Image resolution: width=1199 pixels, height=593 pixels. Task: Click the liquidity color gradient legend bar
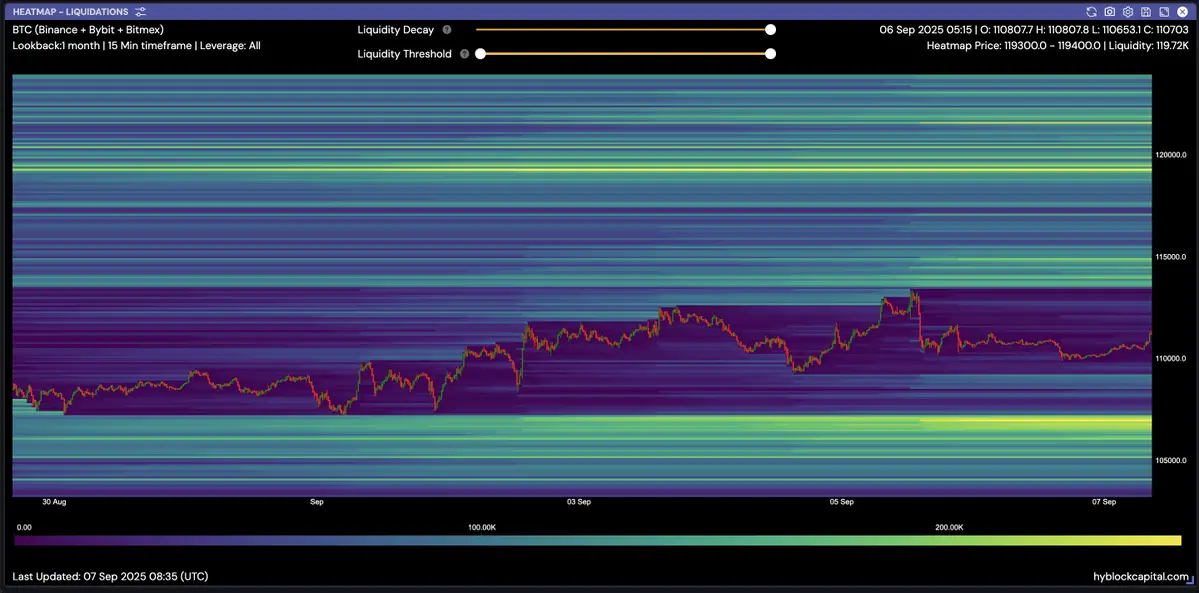click(x=597, y=540)
